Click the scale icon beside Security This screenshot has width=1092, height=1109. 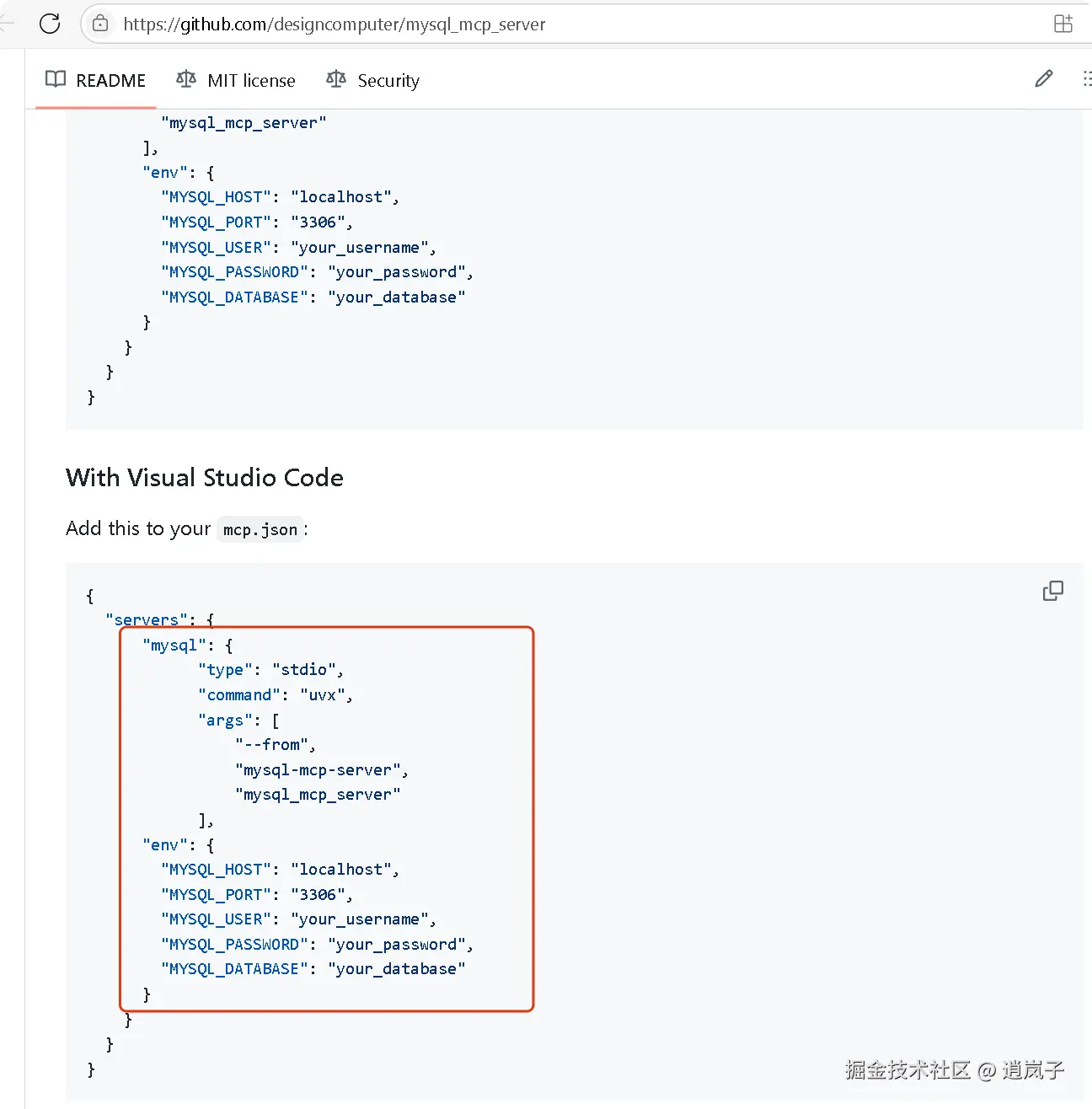click(335, 79)
